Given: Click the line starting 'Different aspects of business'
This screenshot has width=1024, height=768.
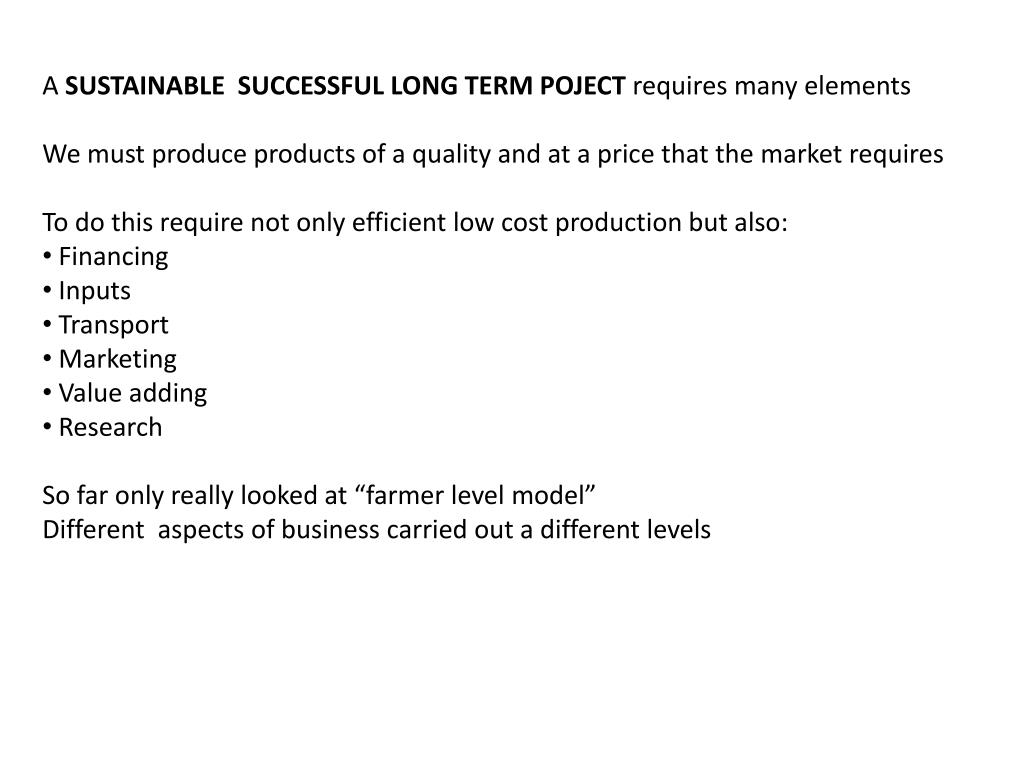Looking at the screenshot, I should point(377,530).
